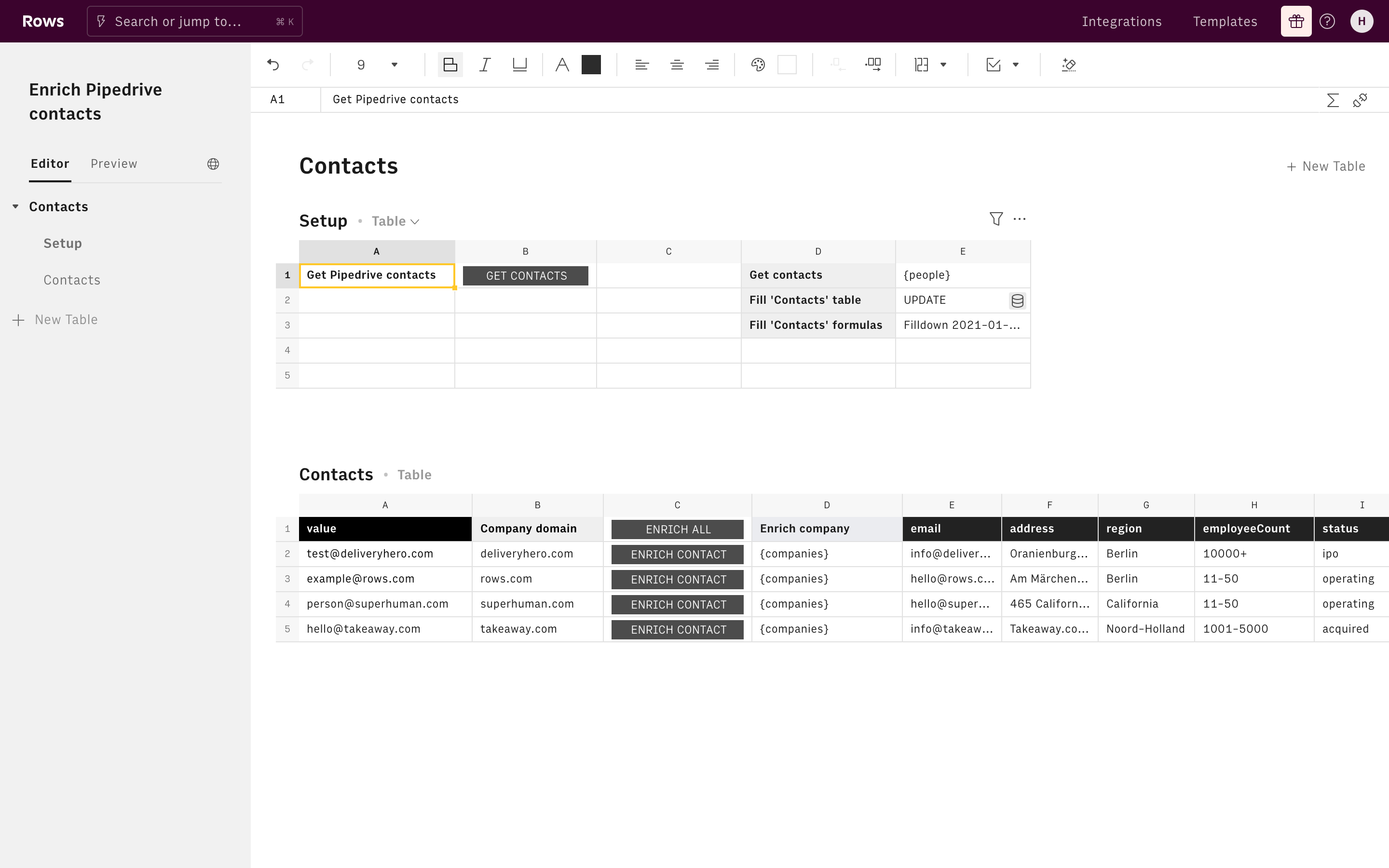Click the GET CONTACTS button
The height and width of the screenshot is (868, 1389).
(525, 275)
